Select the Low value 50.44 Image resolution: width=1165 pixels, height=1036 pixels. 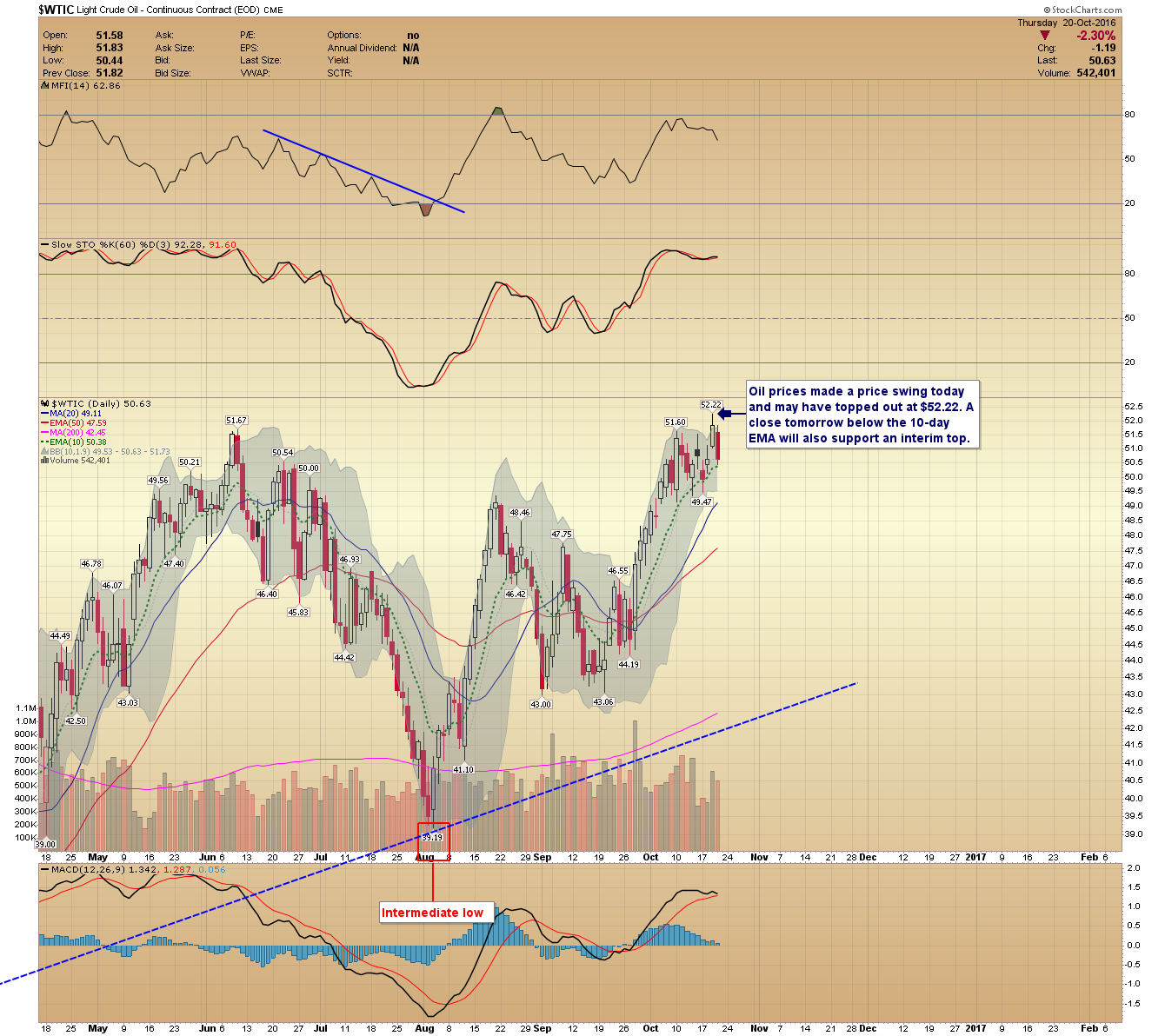coord(110,60)
